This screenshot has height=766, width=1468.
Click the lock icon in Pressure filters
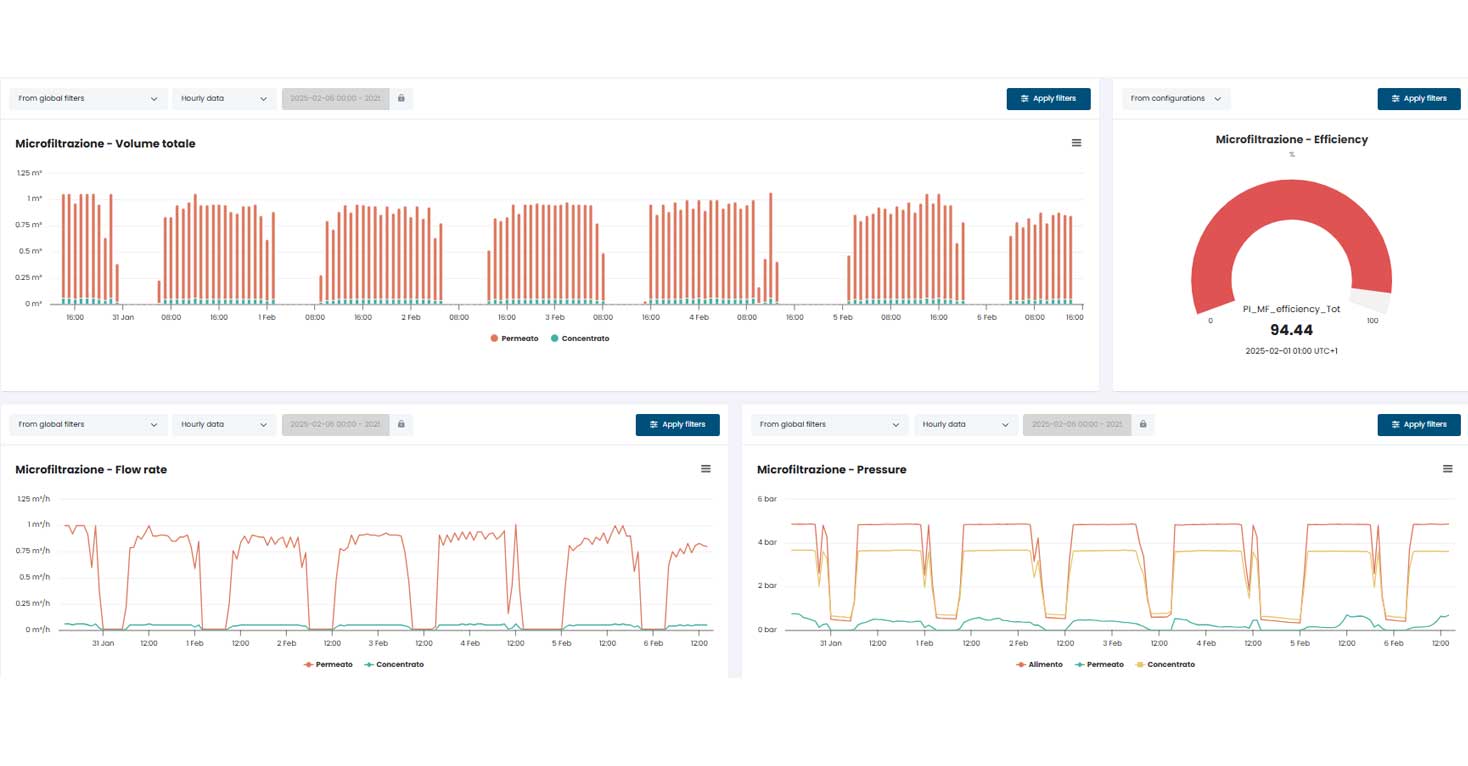[1143, 425]
